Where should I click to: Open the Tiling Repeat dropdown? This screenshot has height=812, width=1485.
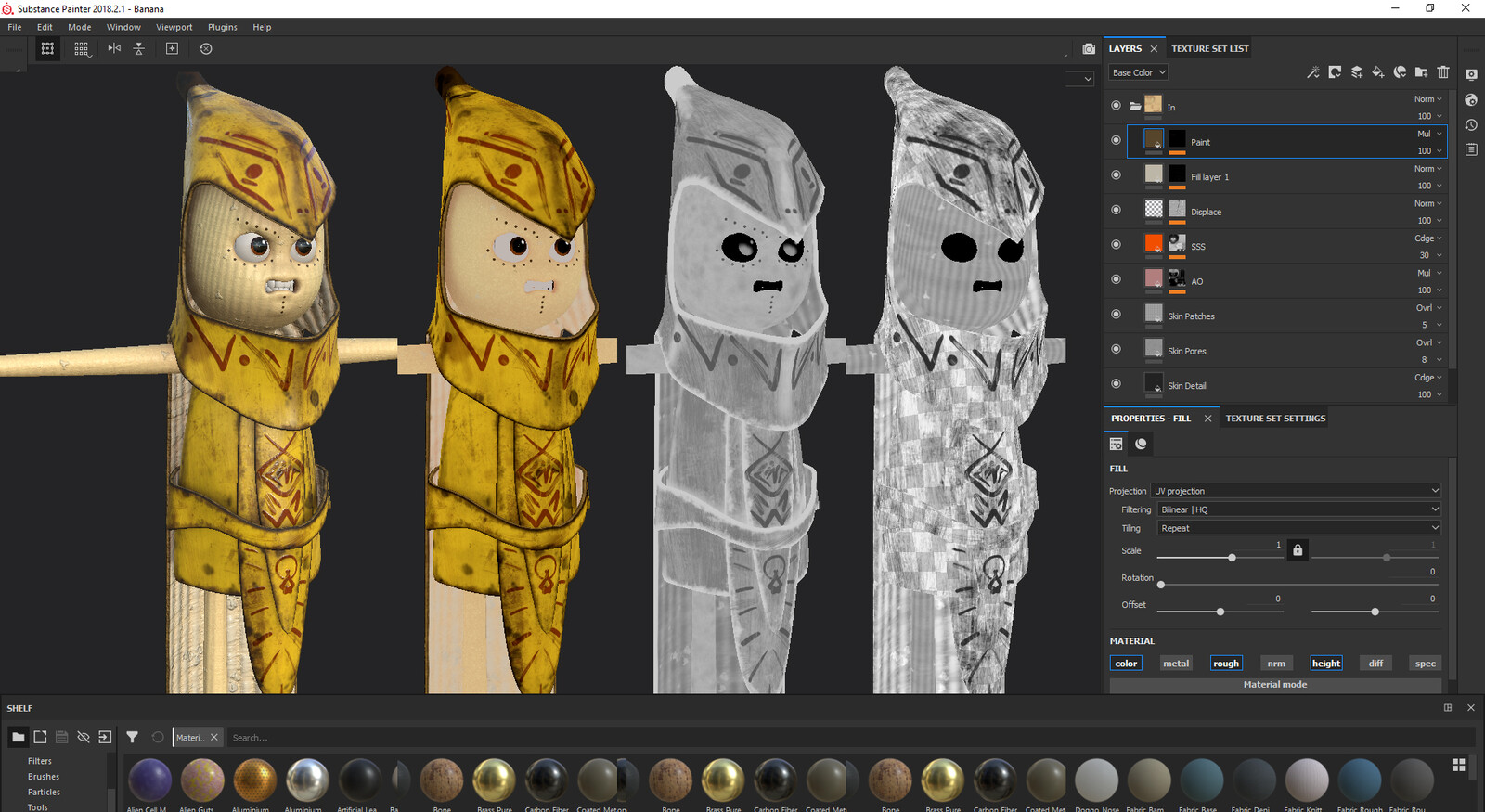(1299, 528)
